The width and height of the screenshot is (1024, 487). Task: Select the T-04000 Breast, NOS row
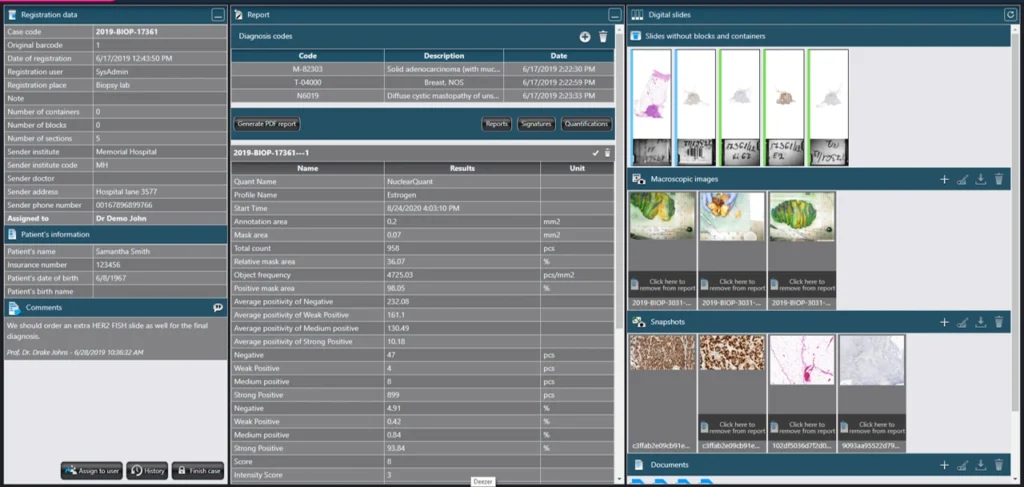(x=422, y=82)
